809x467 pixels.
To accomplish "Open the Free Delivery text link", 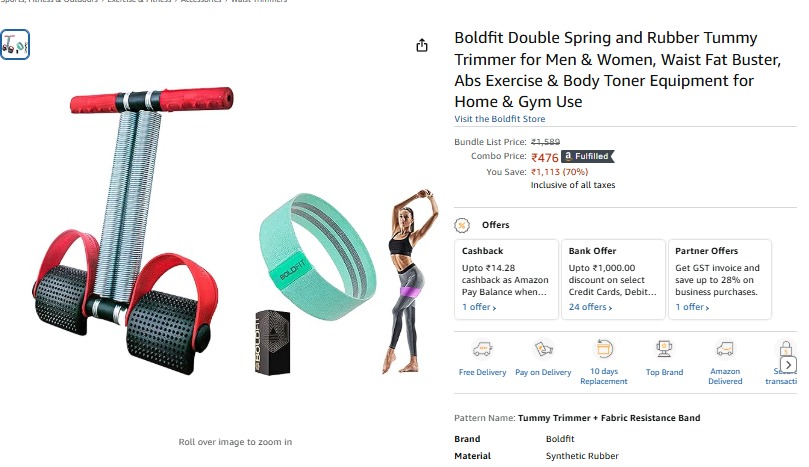I will pyautogui.click(x=482, y=372).
